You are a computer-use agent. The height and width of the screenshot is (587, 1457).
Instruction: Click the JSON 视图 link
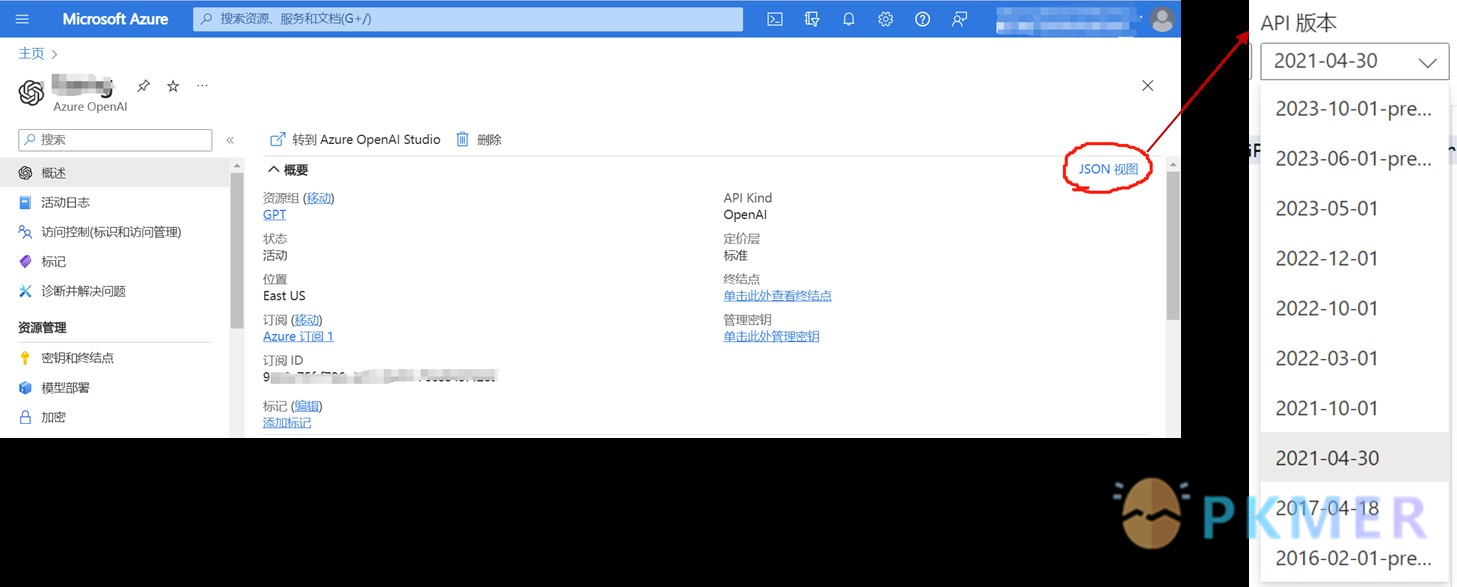pyautogui.click(x=1108, y=169)
